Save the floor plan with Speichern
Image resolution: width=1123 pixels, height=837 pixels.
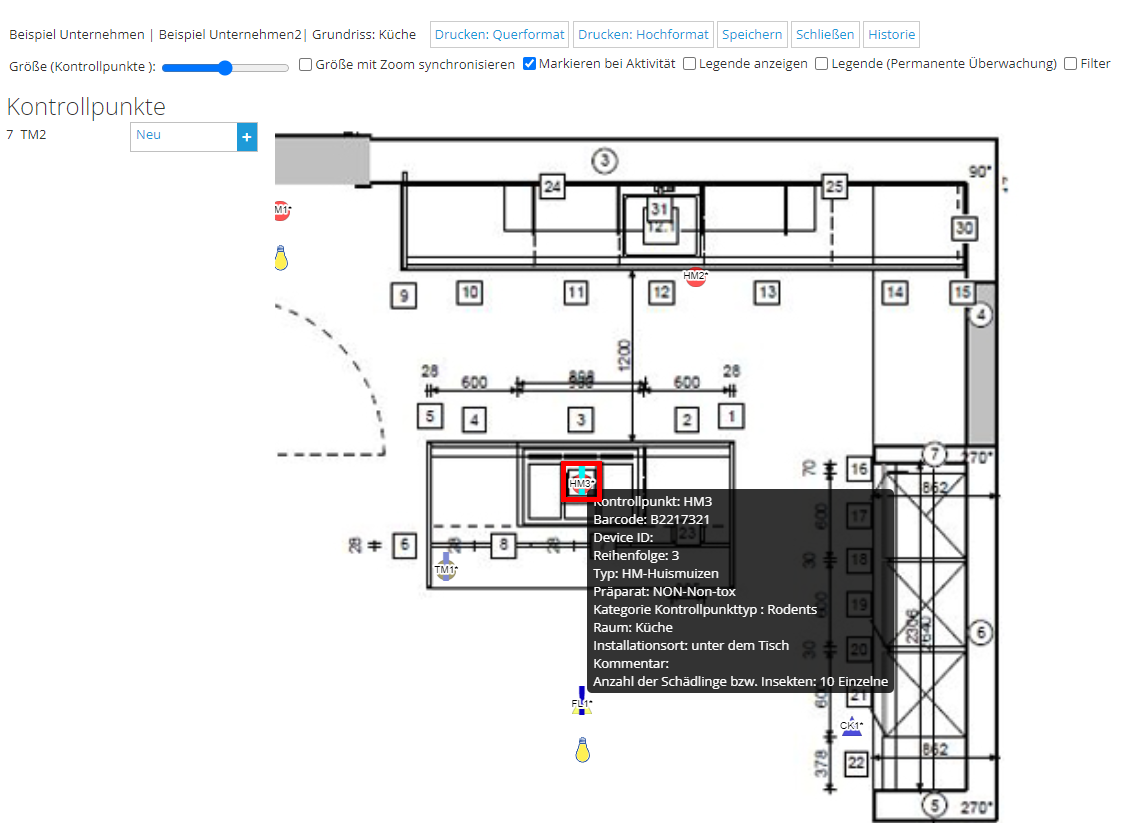pos(752,34)
